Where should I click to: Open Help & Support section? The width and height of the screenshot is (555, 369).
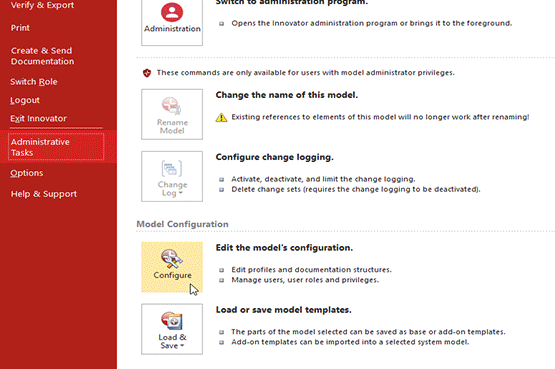(x=44, y=194)
